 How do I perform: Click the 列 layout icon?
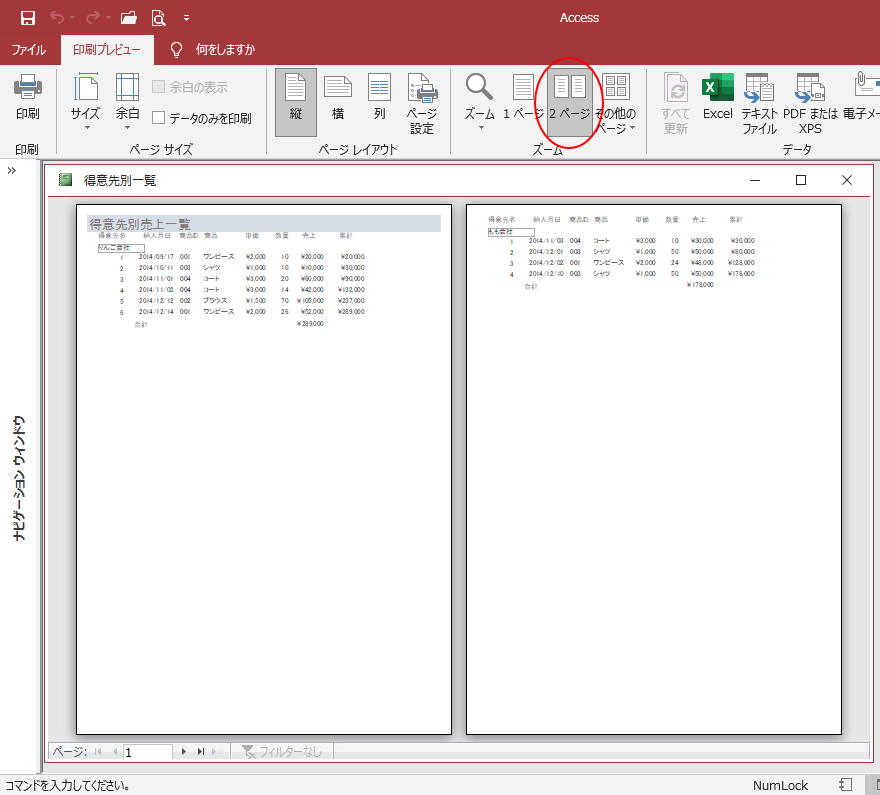coord(379,100)
